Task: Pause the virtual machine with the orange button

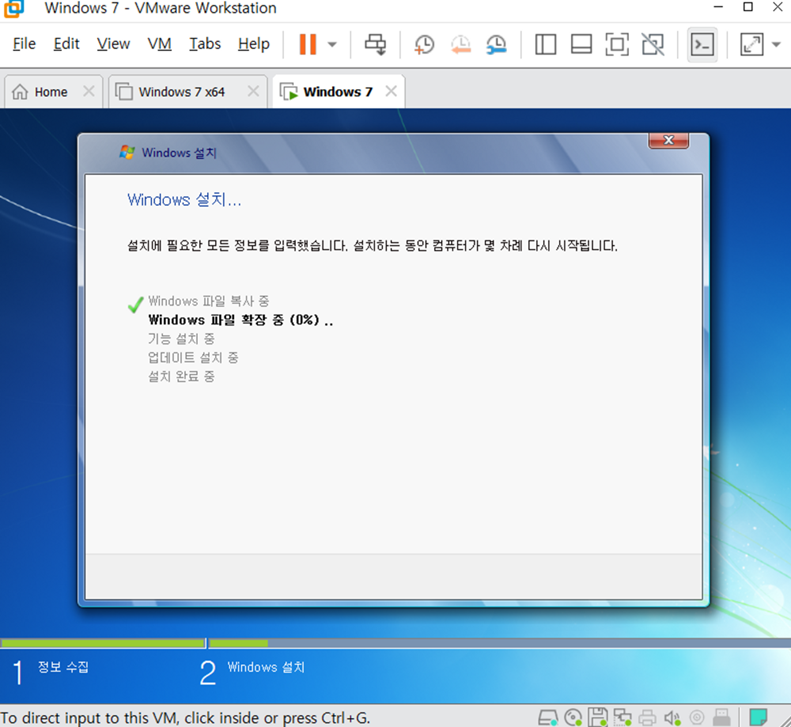Action: click(308, 44)
